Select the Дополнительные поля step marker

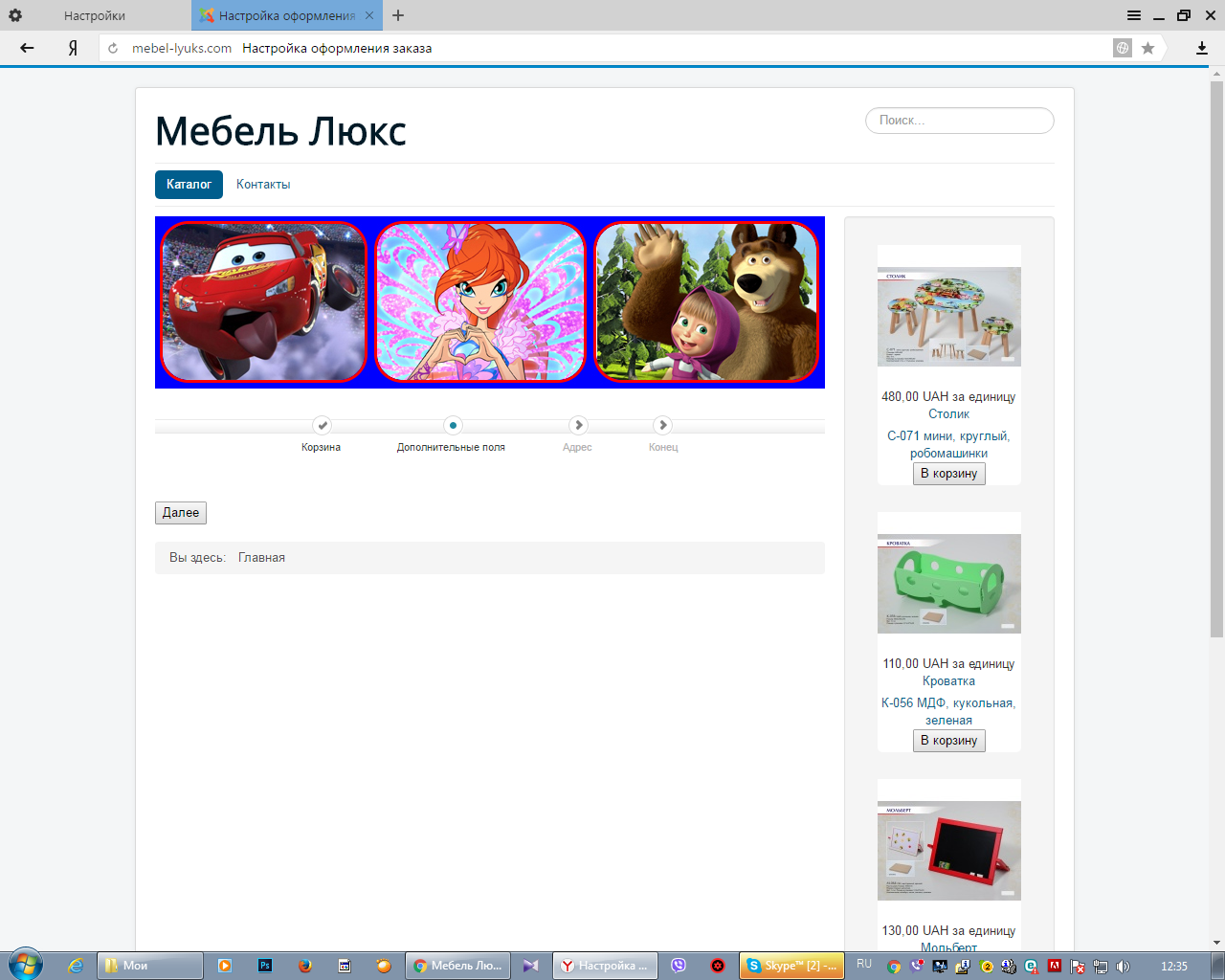(453, 425)
